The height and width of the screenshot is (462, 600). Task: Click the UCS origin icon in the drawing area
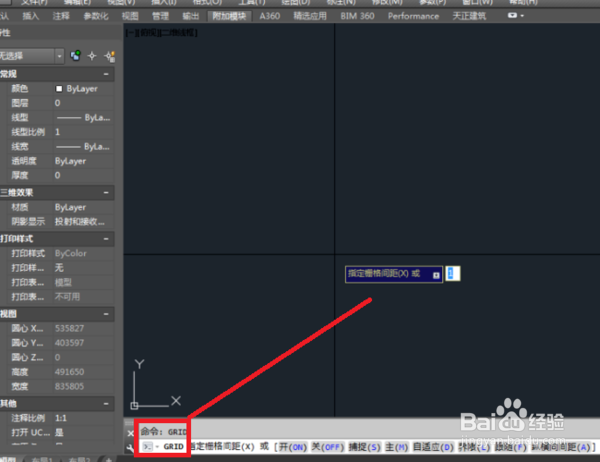tap(134, 405)
